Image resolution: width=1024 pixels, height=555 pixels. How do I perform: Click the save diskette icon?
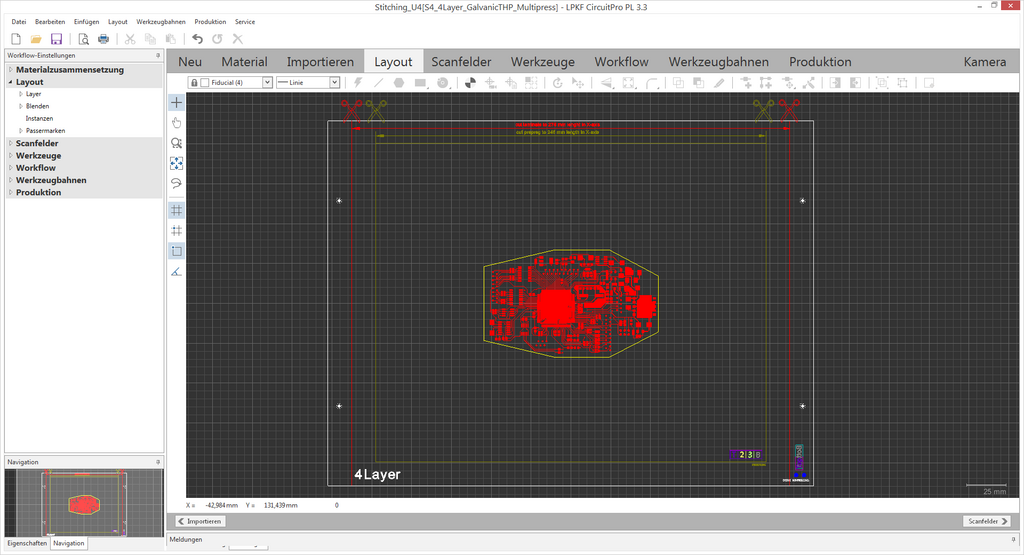[57, 39]
